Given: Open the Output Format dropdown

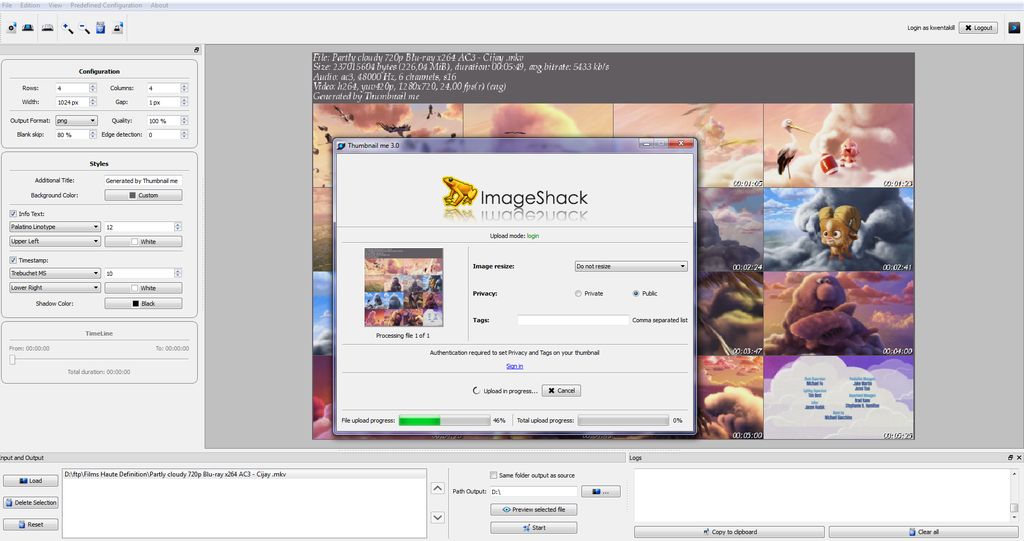Looking at the screenshot, I should tap(76, 120).
